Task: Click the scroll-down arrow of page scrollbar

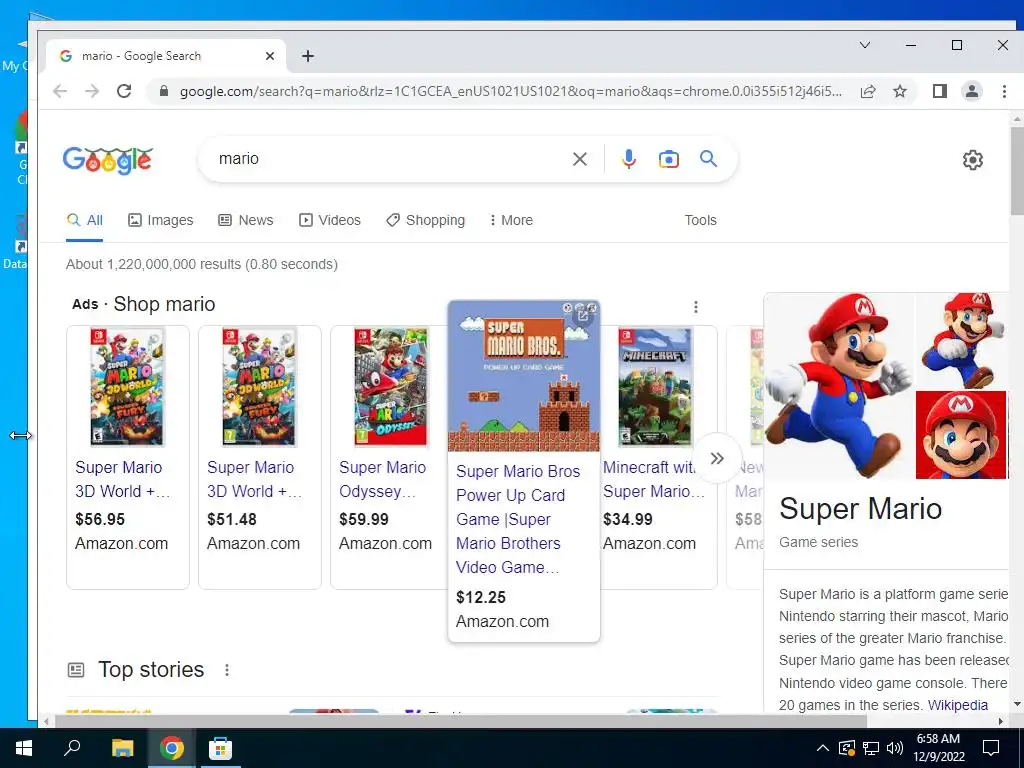Action: tap(1017, 704)
